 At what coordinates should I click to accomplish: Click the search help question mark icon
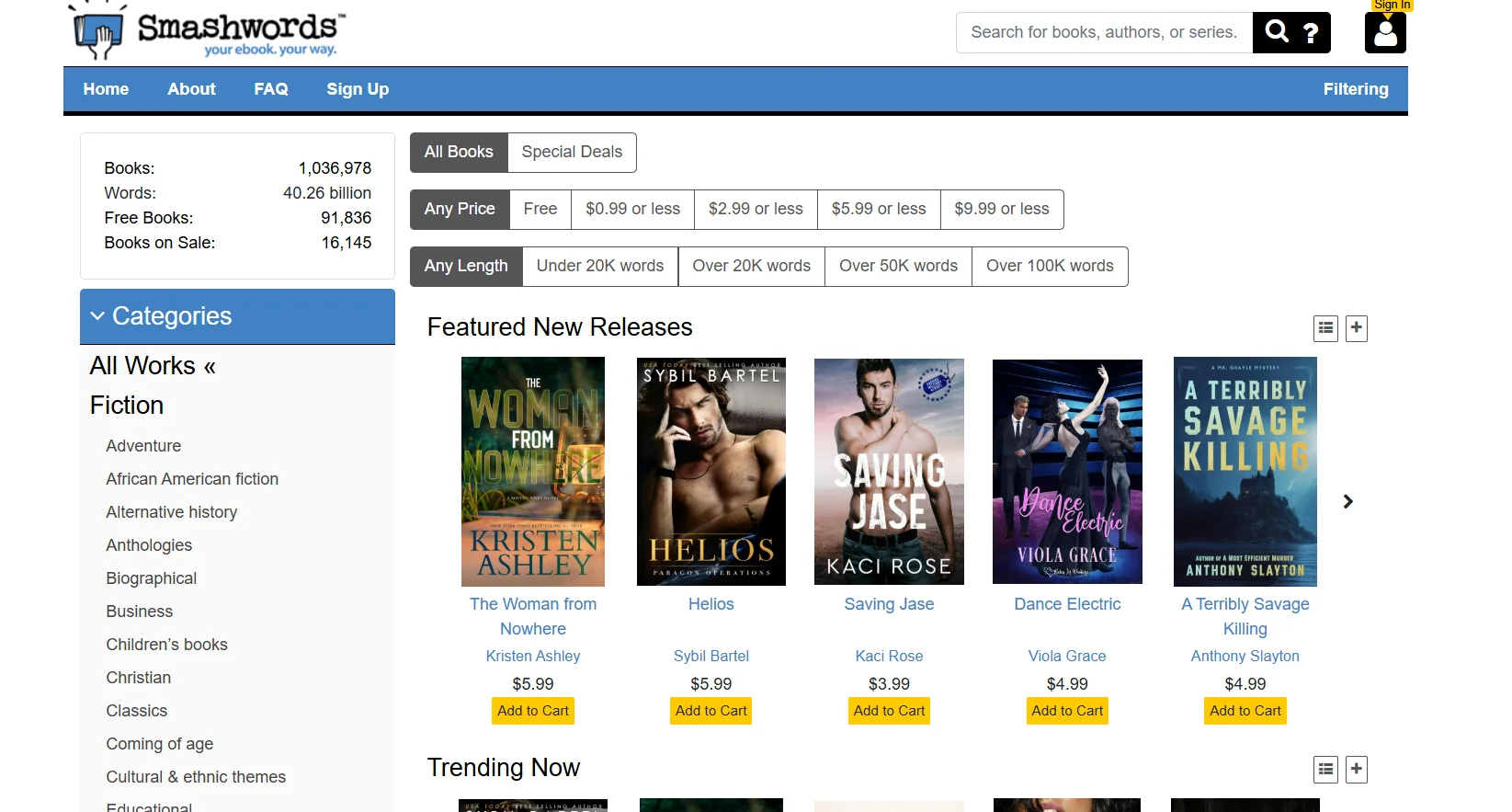[1312, 33]
